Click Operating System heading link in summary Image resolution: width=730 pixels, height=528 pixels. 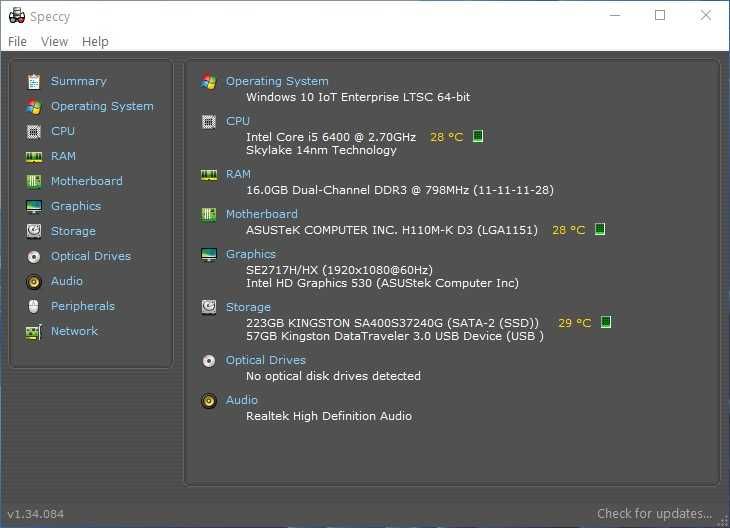click(277, 81)
